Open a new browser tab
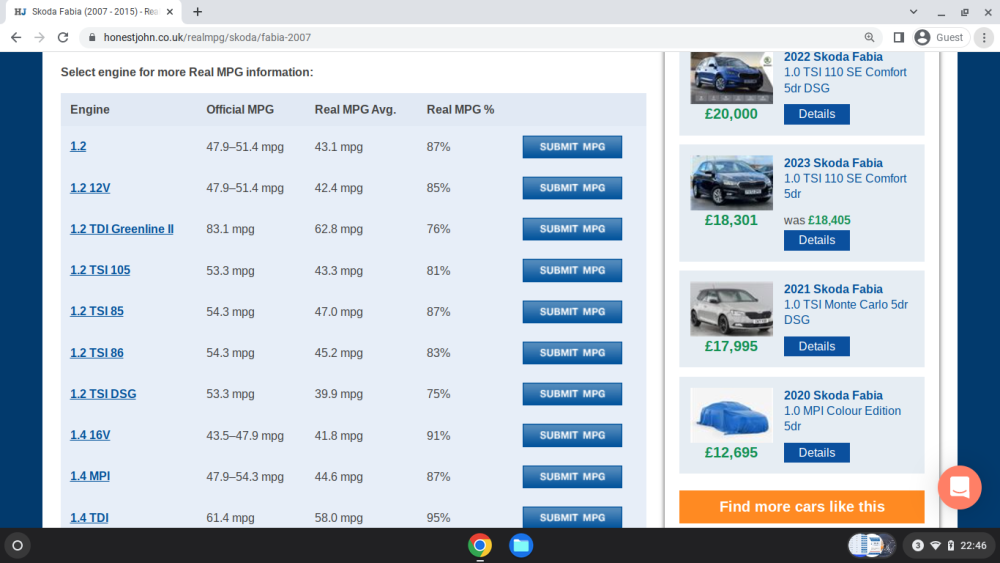The image size is (1000, 563). click(198, 11)
